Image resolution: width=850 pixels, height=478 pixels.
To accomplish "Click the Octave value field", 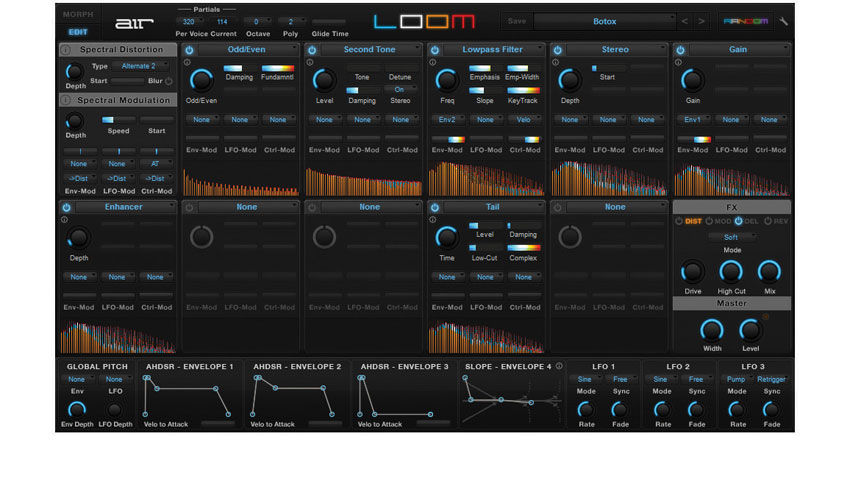I will click(257, 22).
